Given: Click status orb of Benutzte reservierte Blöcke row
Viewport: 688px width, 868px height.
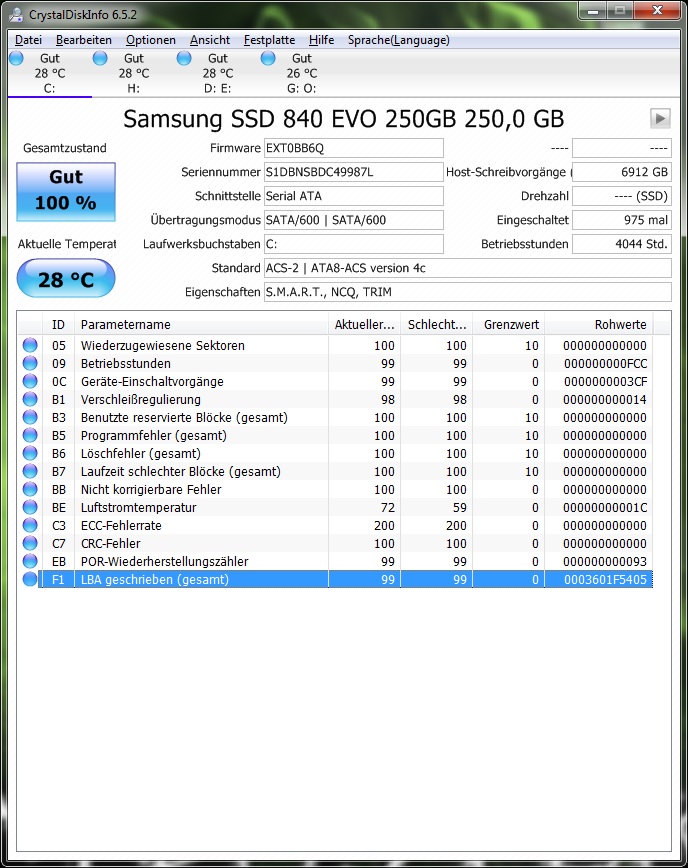Looking at the screenshot, I should tap(30, 417).
